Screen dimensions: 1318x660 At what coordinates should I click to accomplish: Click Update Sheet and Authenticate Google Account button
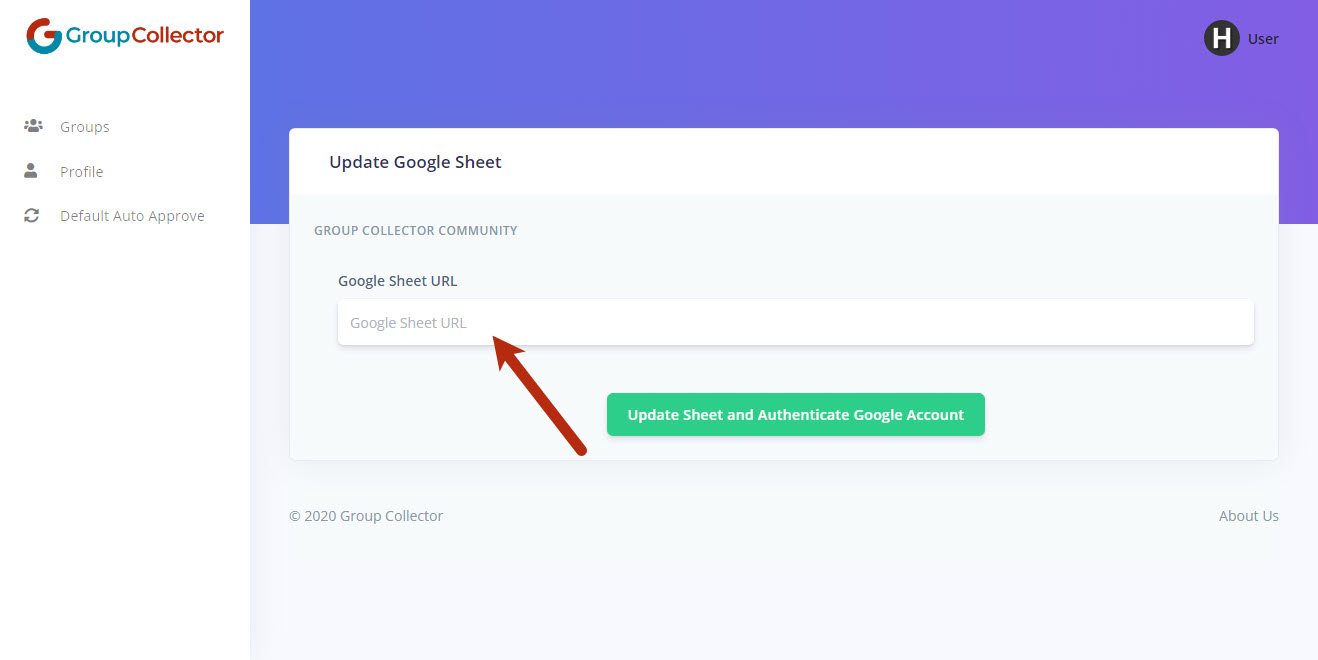[x=796, y=415]
